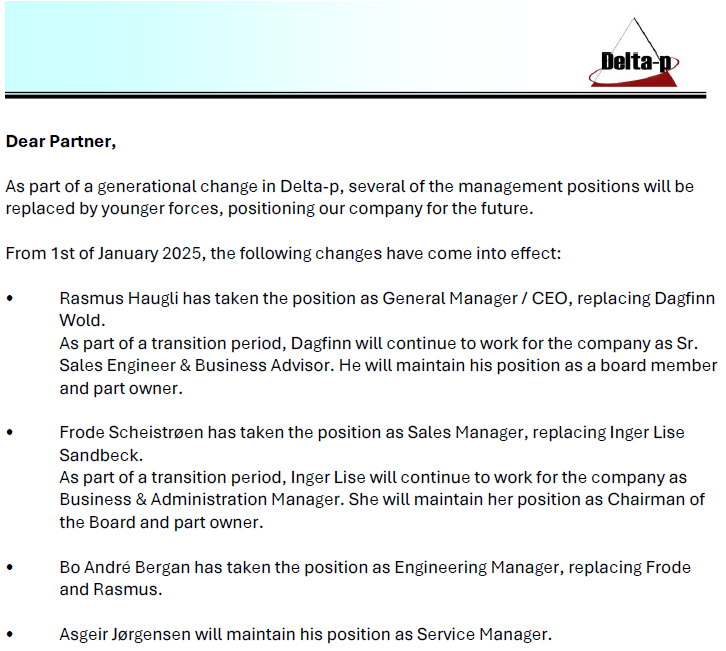Screen dimensions: 726x651
Task: Click the text "General Manager / CEO"
Action: pos(475,299)
